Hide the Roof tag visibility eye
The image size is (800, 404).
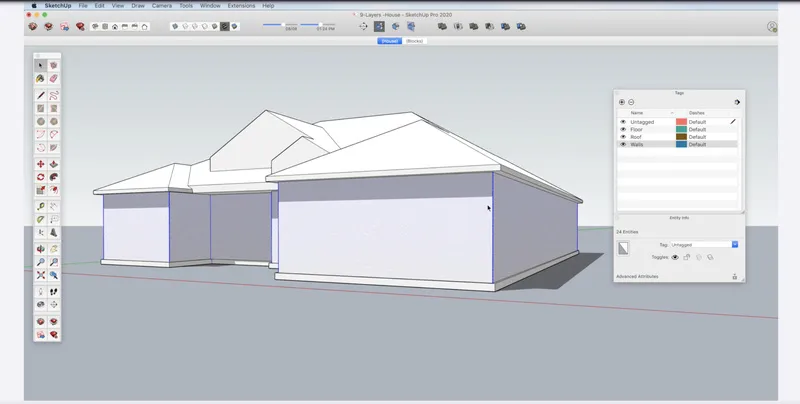click(623, 137)
